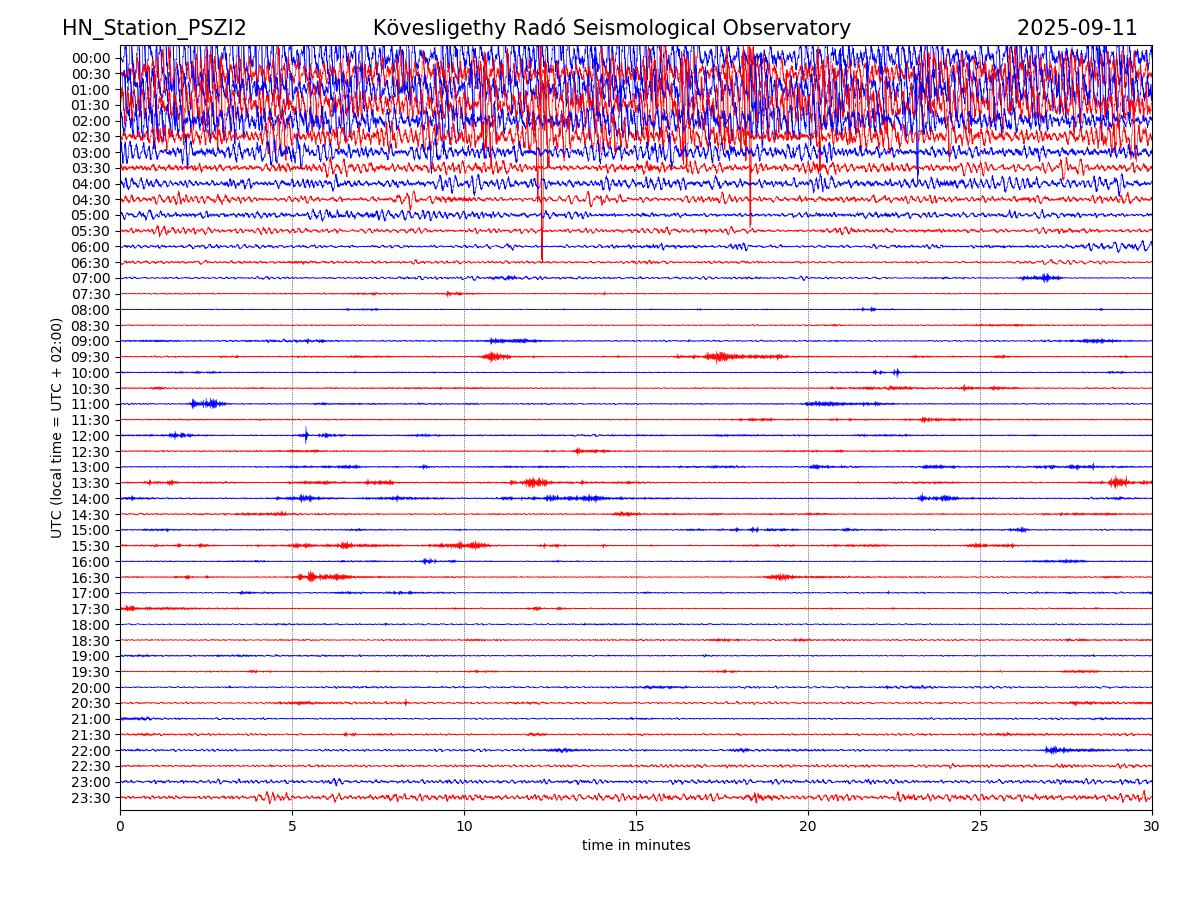Click the x-axis tick label 5
Viewport: 1200px width, 900px height.
pos(292,827)
